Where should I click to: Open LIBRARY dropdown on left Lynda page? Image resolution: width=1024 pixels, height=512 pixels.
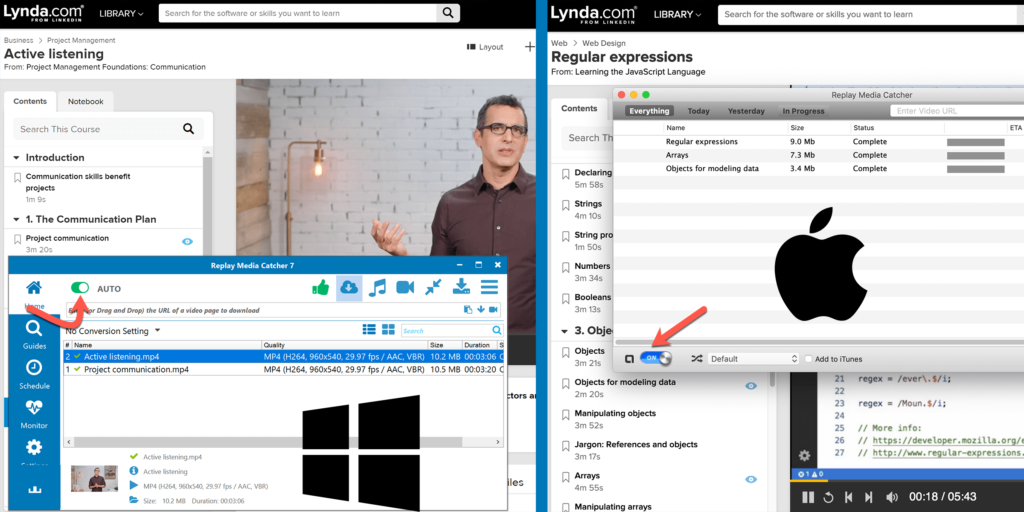(x=121, y=13)
